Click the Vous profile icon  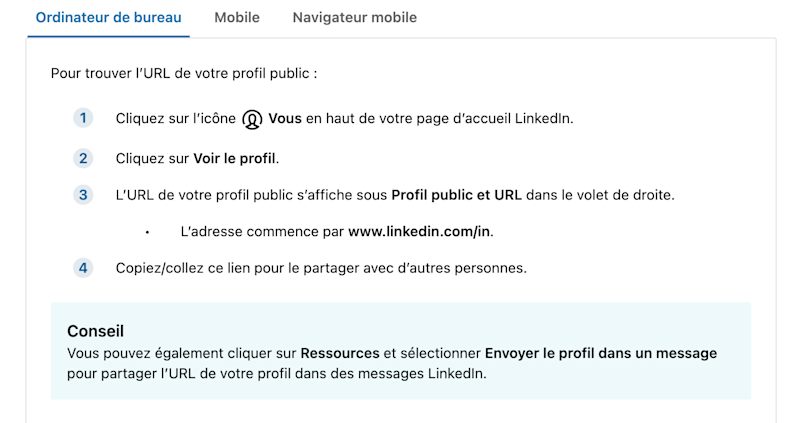click(x=252, y=119)
